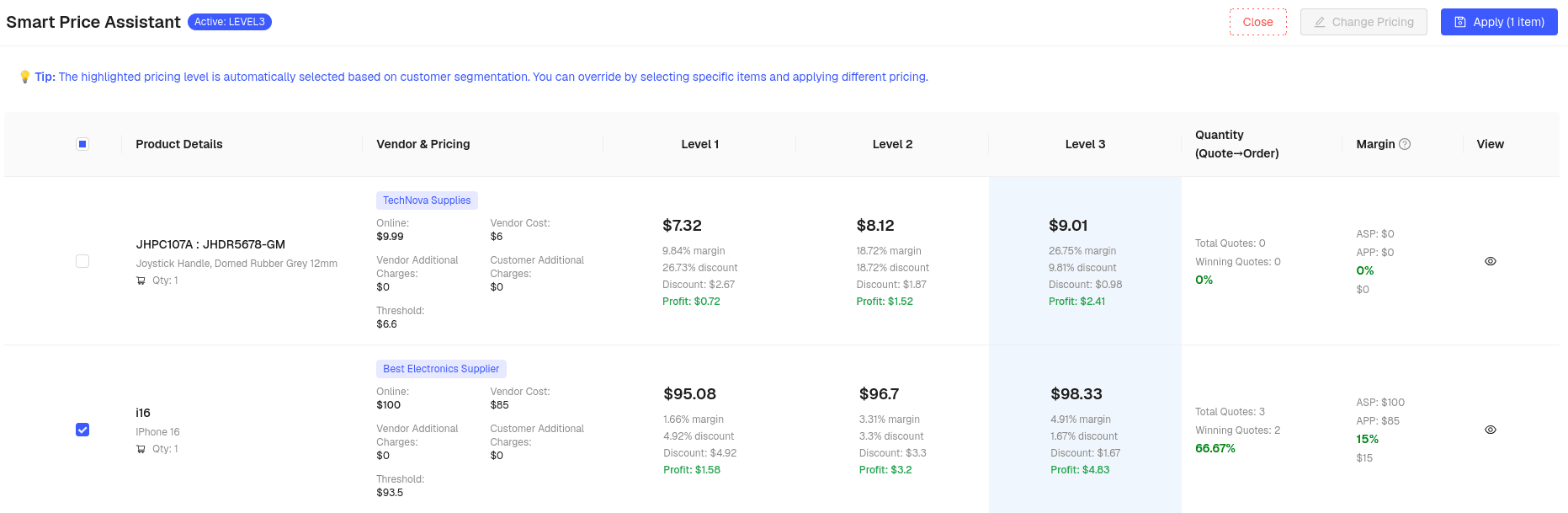Click the Quantity (Quote→Order) header
Image resolution: width=1568 pixels, height=513 pixels.
pyautogui.click(x=1236, y=144)
